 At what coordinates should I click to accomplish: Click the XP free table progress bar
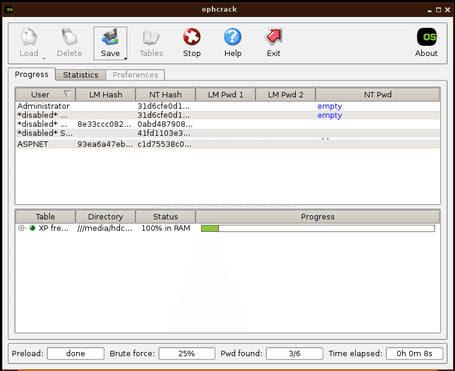click(318, 228)
